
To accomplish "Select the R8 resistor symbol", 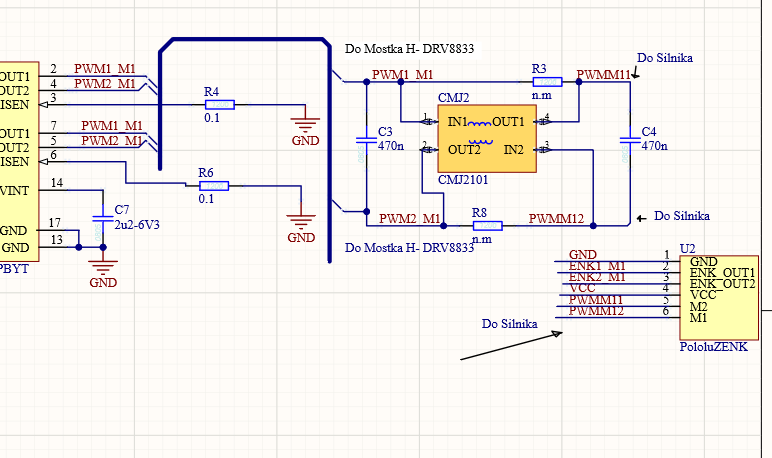I will pos(486,225).
